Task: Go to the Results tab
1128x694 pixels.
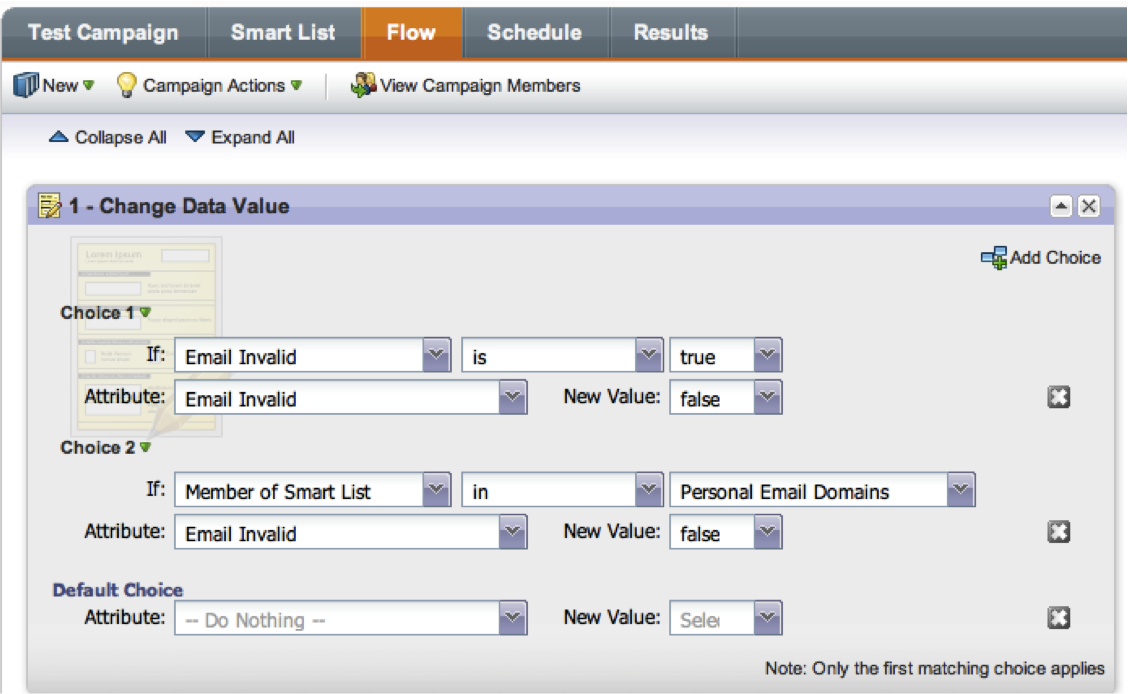Action: click(670, 32)
